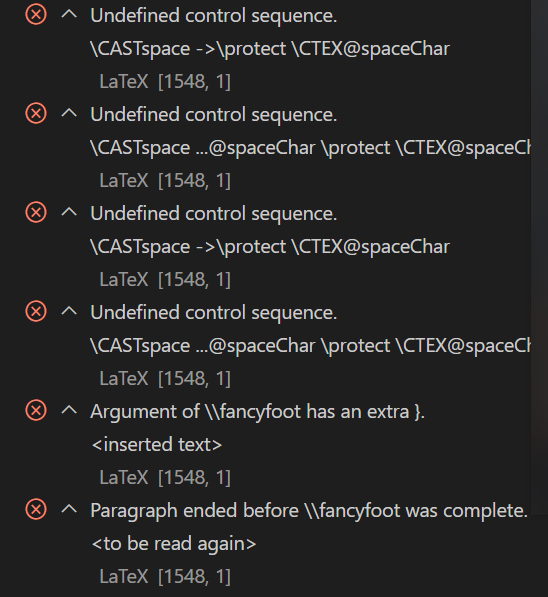Collapse the Paragraph ended before \\fancyfoot entry

[x=69, y=509]
